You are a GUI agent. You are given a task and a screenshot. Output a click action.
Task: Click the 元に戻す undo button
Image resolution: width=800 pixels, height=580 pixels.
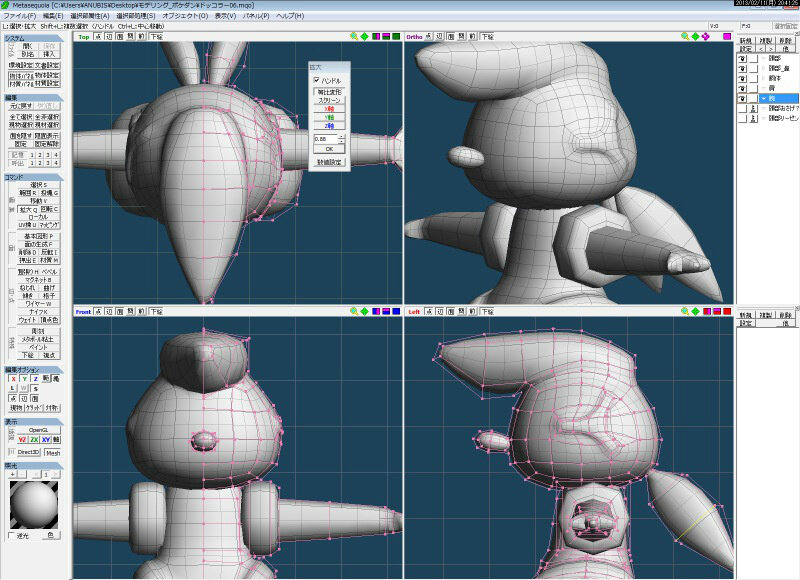[x=21, y=106]
